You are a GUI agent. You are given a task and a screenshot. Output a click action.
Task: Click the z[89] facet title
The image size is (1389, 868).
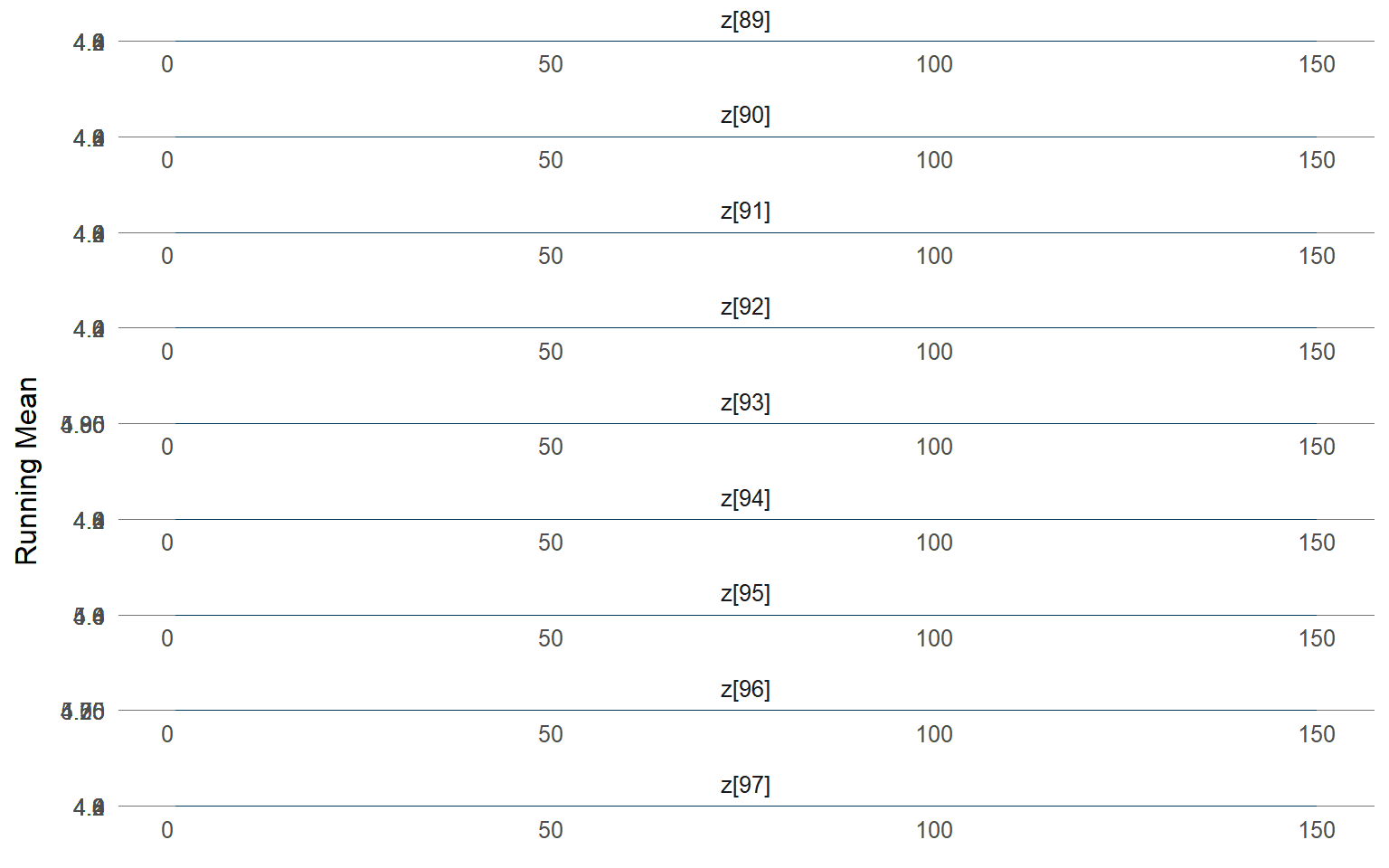pyautogui.click(x=745, y=20)
